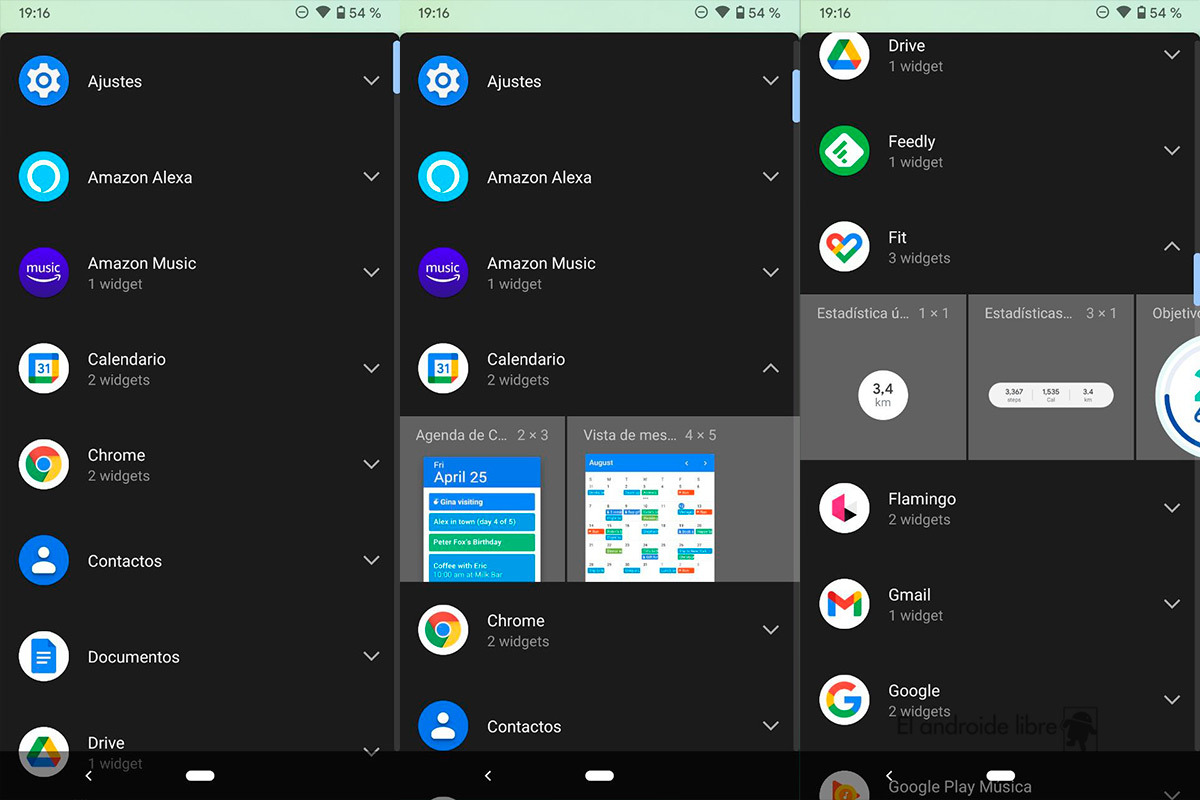Tap the Google Fit heart icon
This screenshot has height=800, width=1200.
[844, 247]
